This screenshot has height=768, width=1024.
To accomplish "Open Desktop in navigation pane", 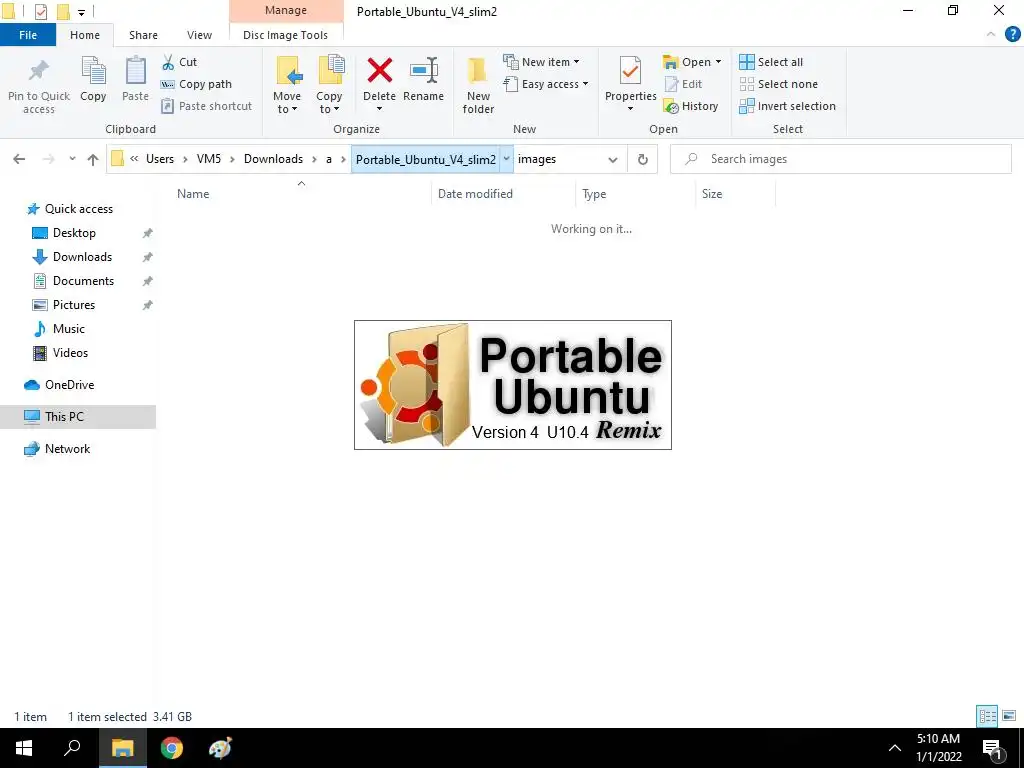I will (74, 233).
